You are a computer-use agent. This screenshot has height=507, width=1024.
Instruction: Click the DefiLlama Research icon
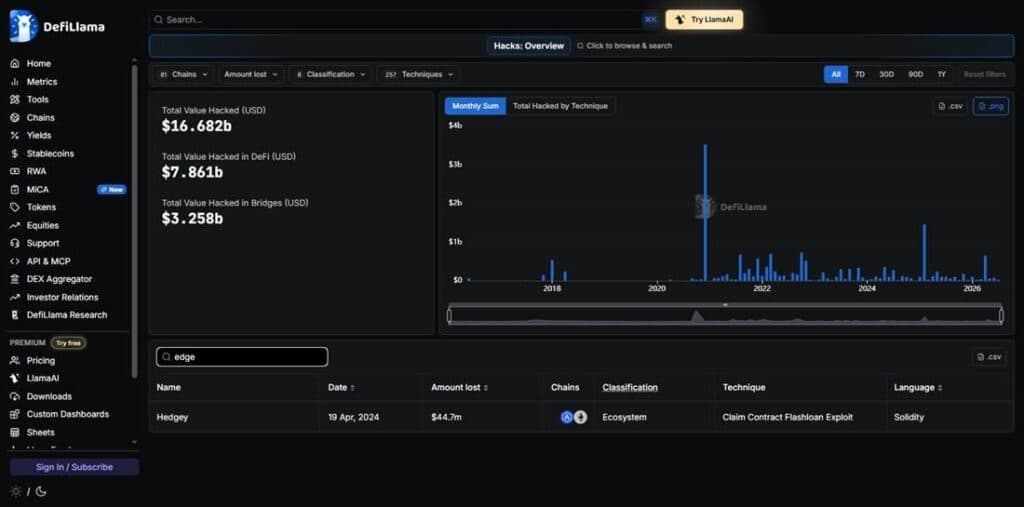click(x=14, y=315)
